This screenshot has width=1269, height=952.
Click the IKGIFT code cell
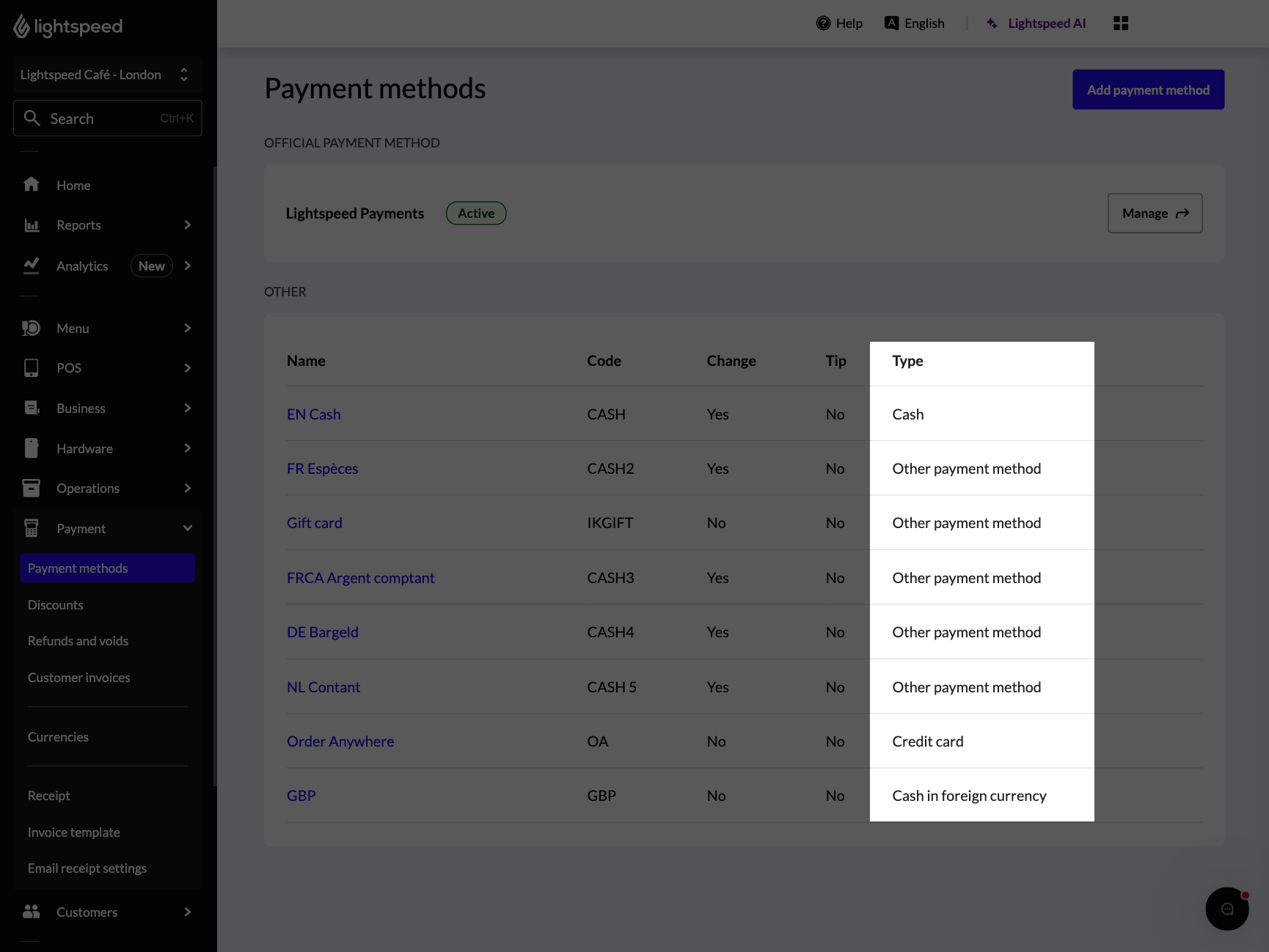coord(610,523)
